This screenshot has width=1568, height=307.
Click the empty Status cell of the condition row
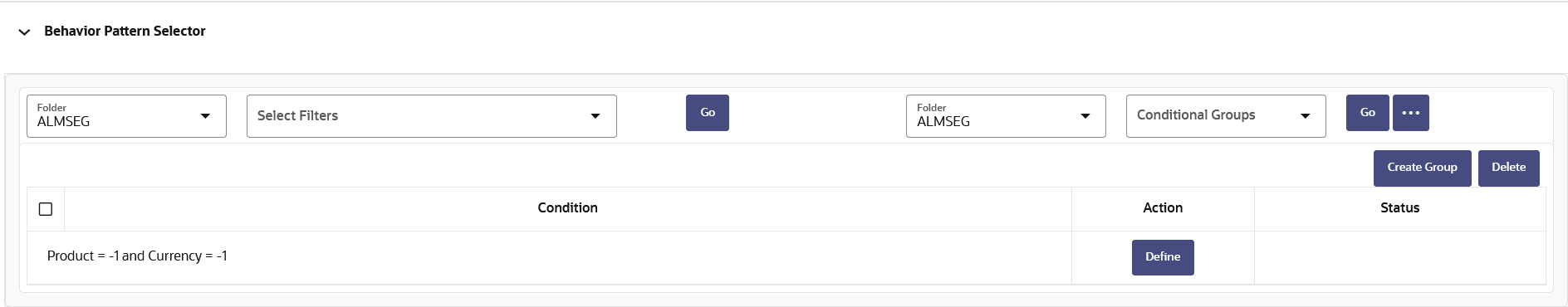click(1399, 258)
